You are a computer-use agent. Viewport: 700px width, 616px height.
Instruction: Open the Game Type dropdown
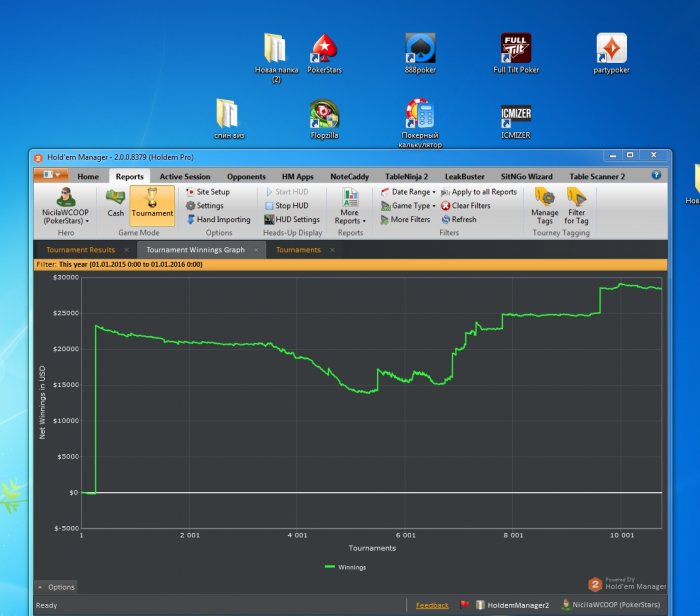[412, 206]
